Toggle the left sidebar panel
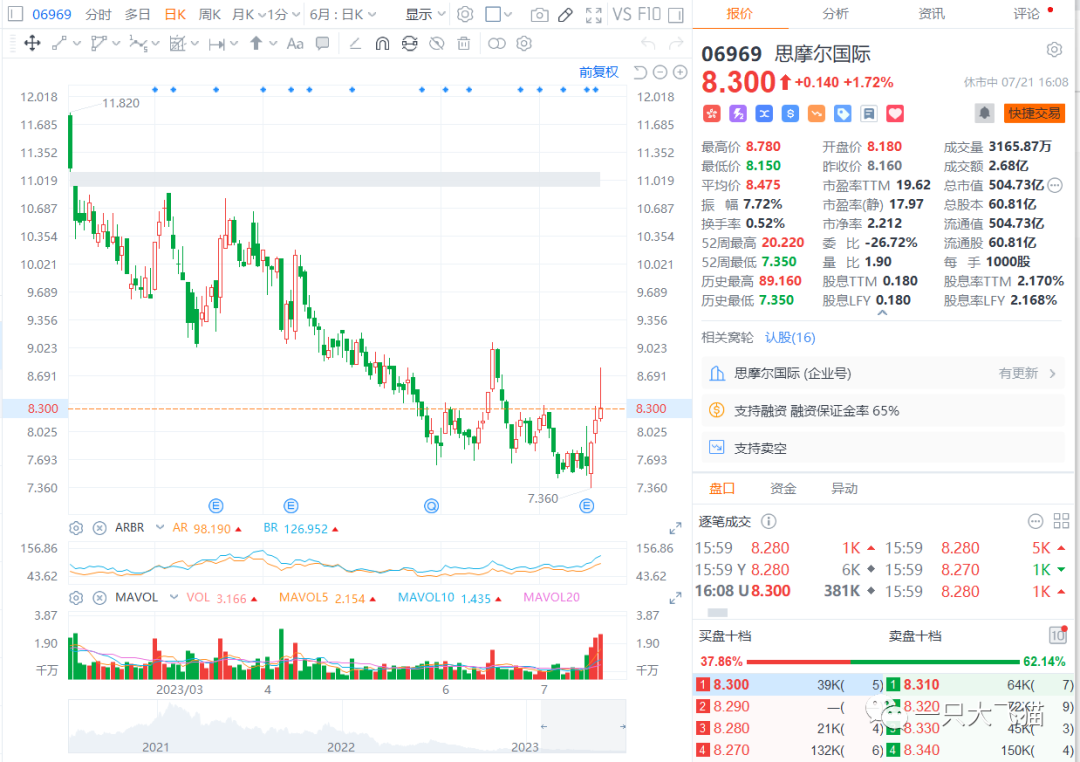Image resolution: width=1080 pixels, height=762 pixels. point(15,14)
